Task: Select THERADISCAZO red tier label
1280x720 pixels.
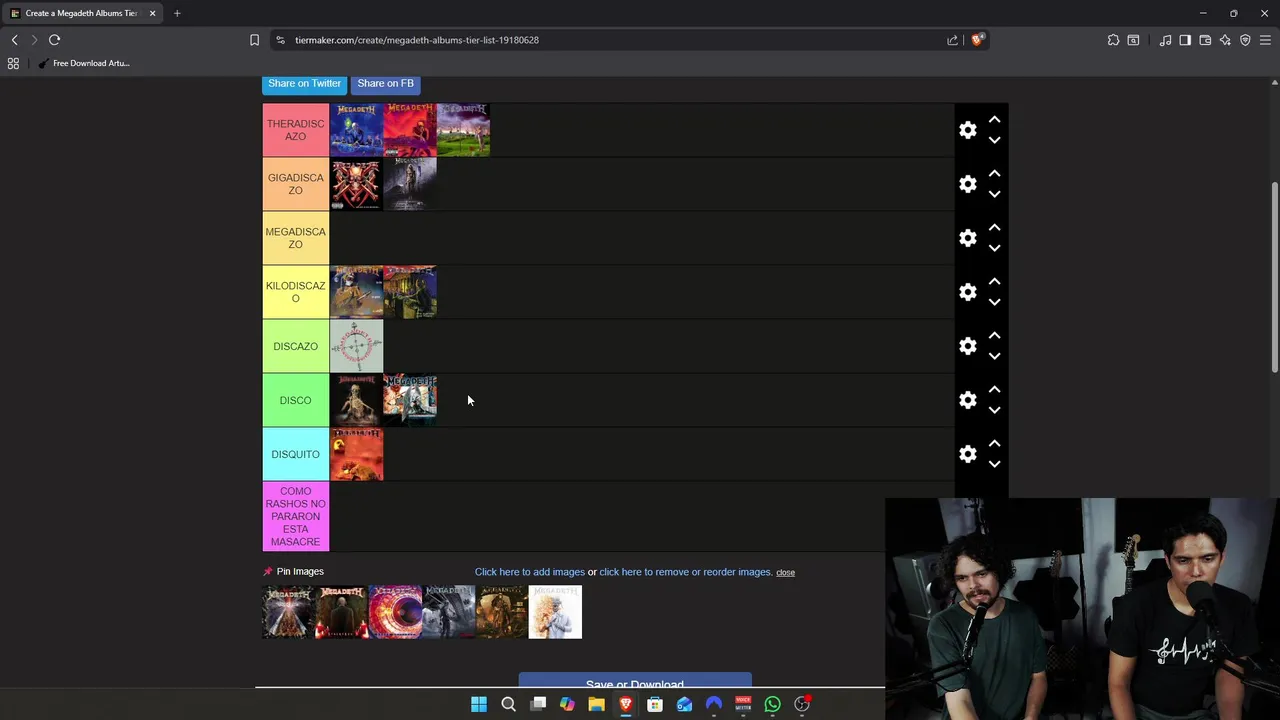Action: [x=296, y=130]
